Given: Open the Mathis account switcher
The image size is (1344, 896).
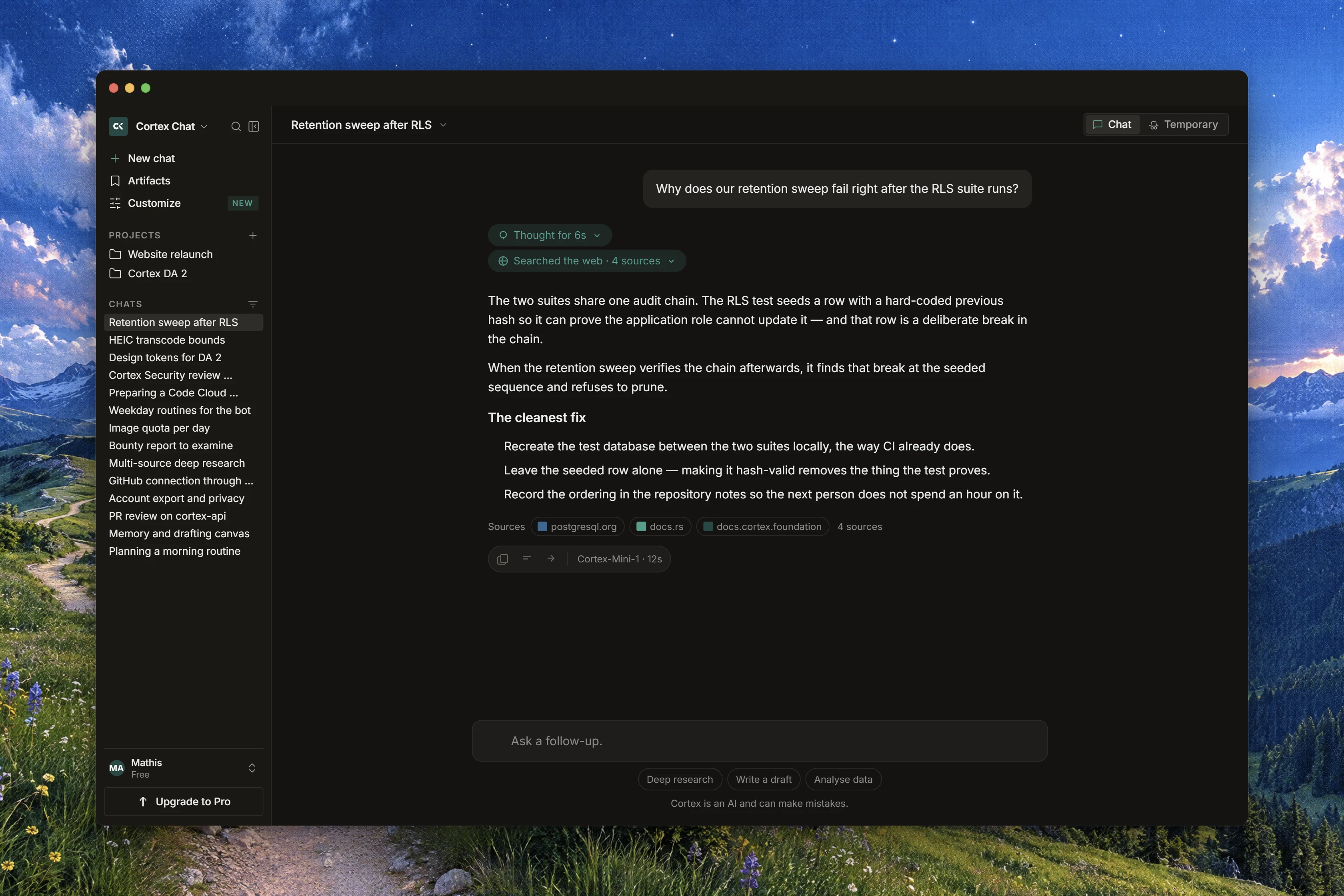Looking at the screenshot, I should (x=184, y=768).
